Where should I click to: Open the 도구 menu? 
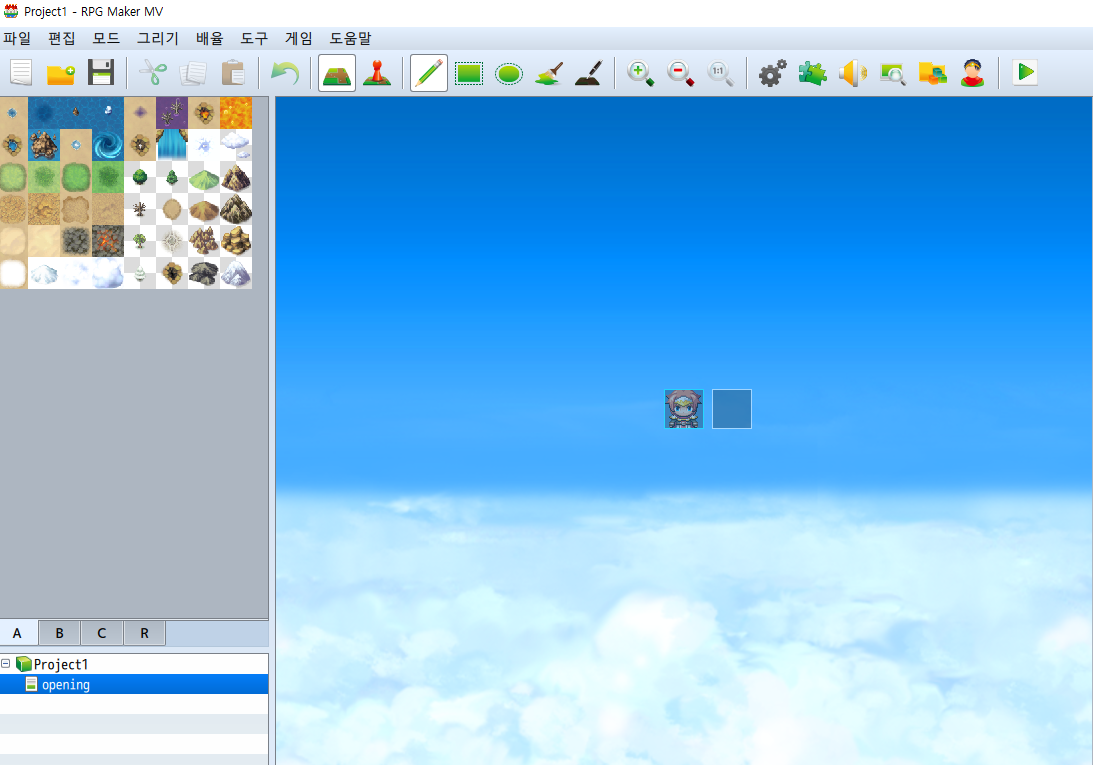pyautogui.click(x=254, y=38)
